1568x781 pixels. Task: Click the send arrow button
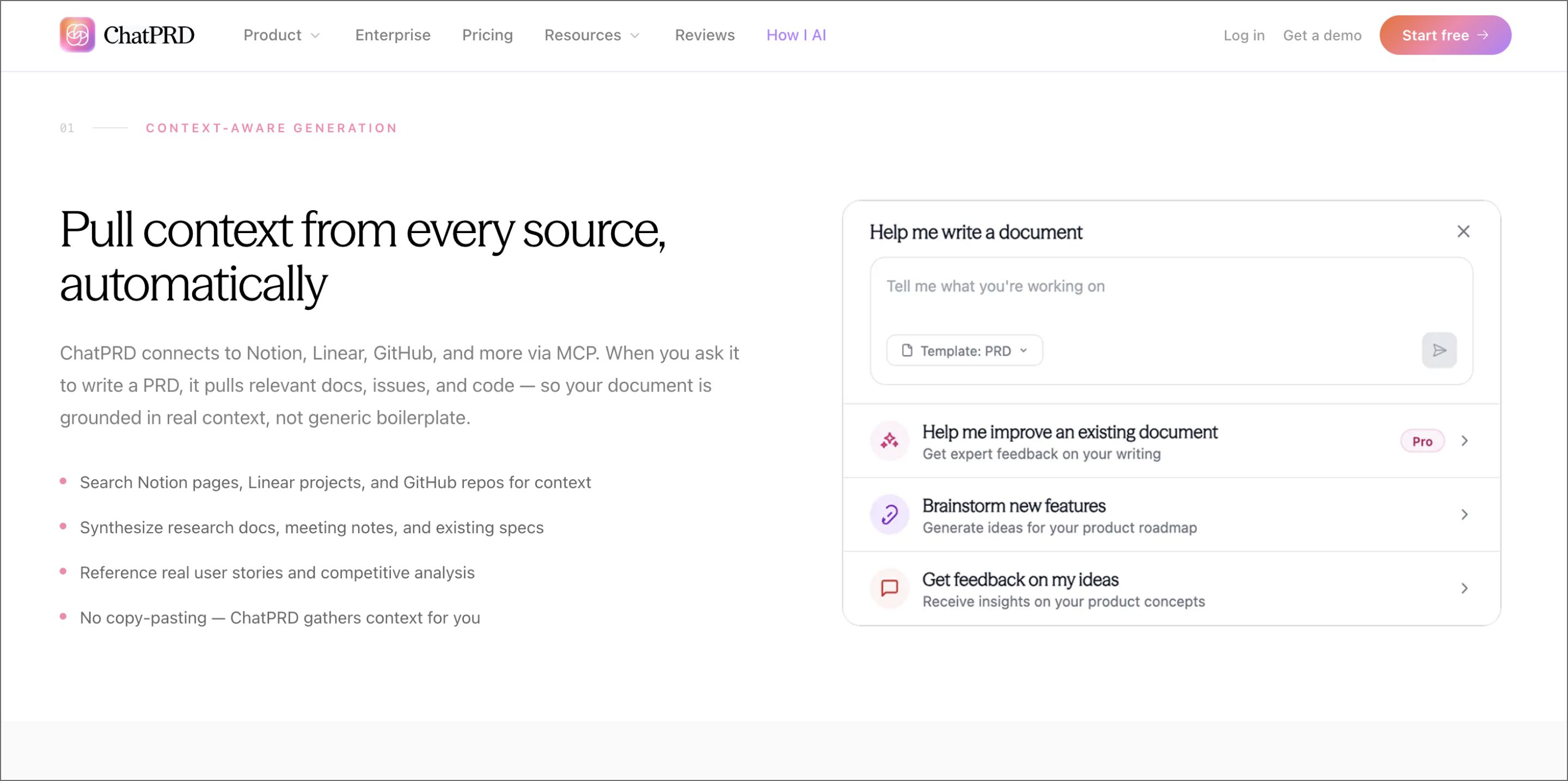[1439, 351]
